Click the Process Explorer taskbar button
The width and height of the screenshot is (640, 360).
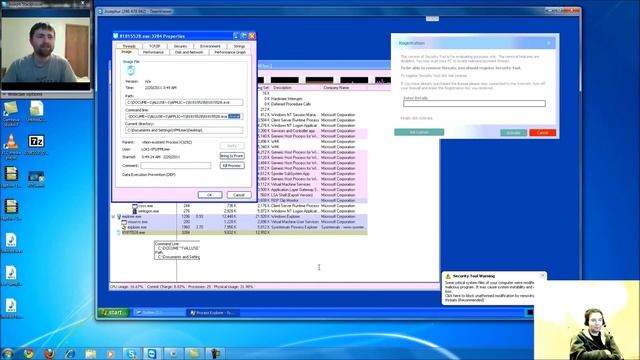tap(213, 313)
